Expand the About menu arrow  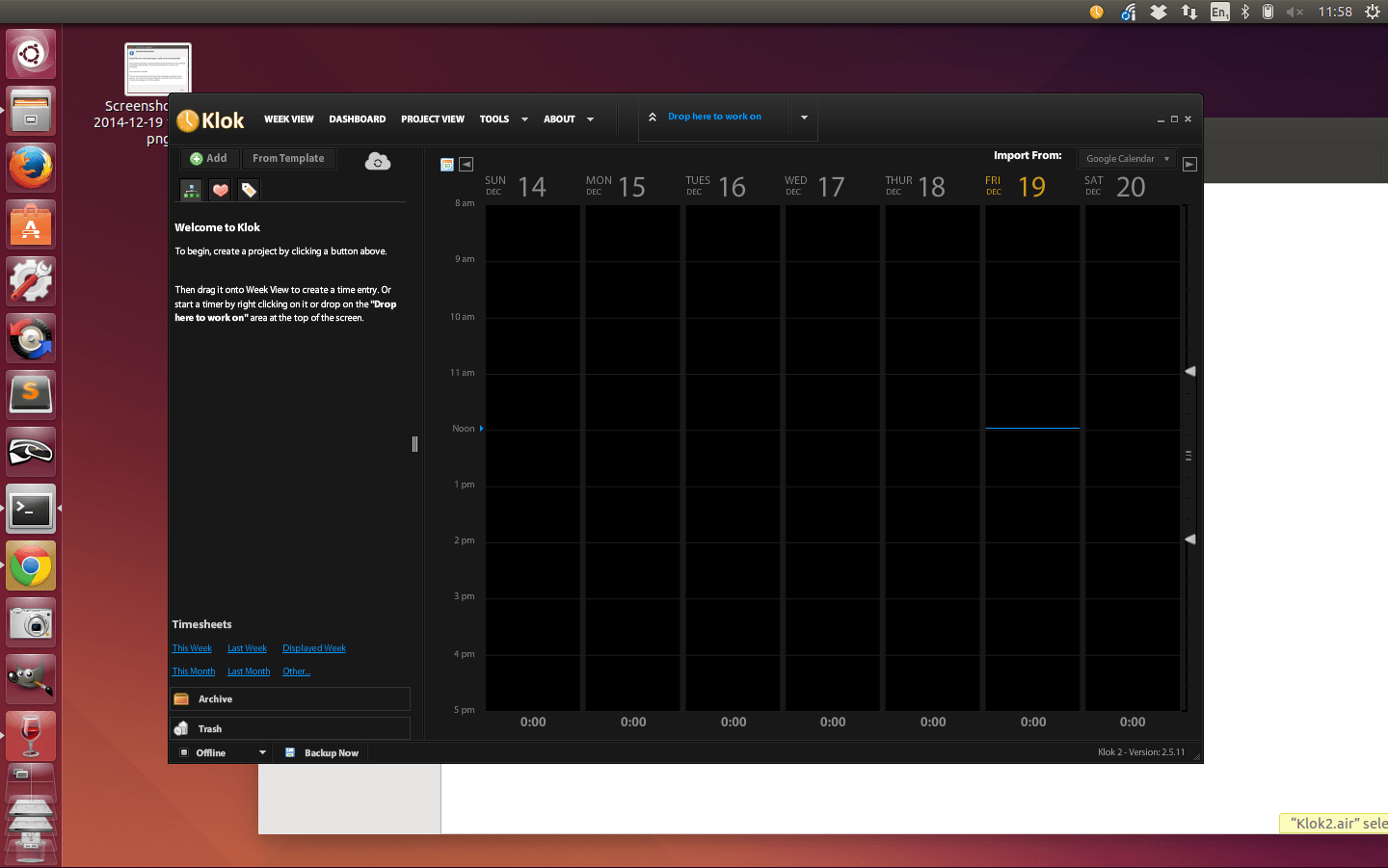point(590,119)
